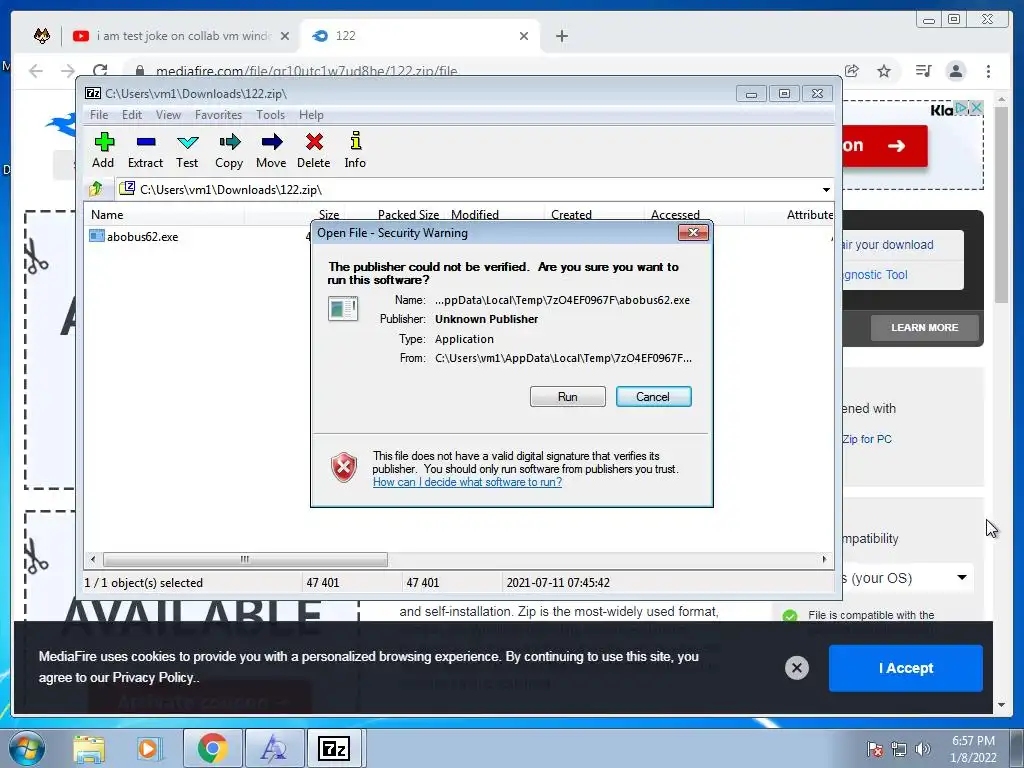The width and height of the screenshot is (1024, 768).
Task: Open 'How can I decide what software to run?' link
Action: pyautogui.click(x=467, y=482)
